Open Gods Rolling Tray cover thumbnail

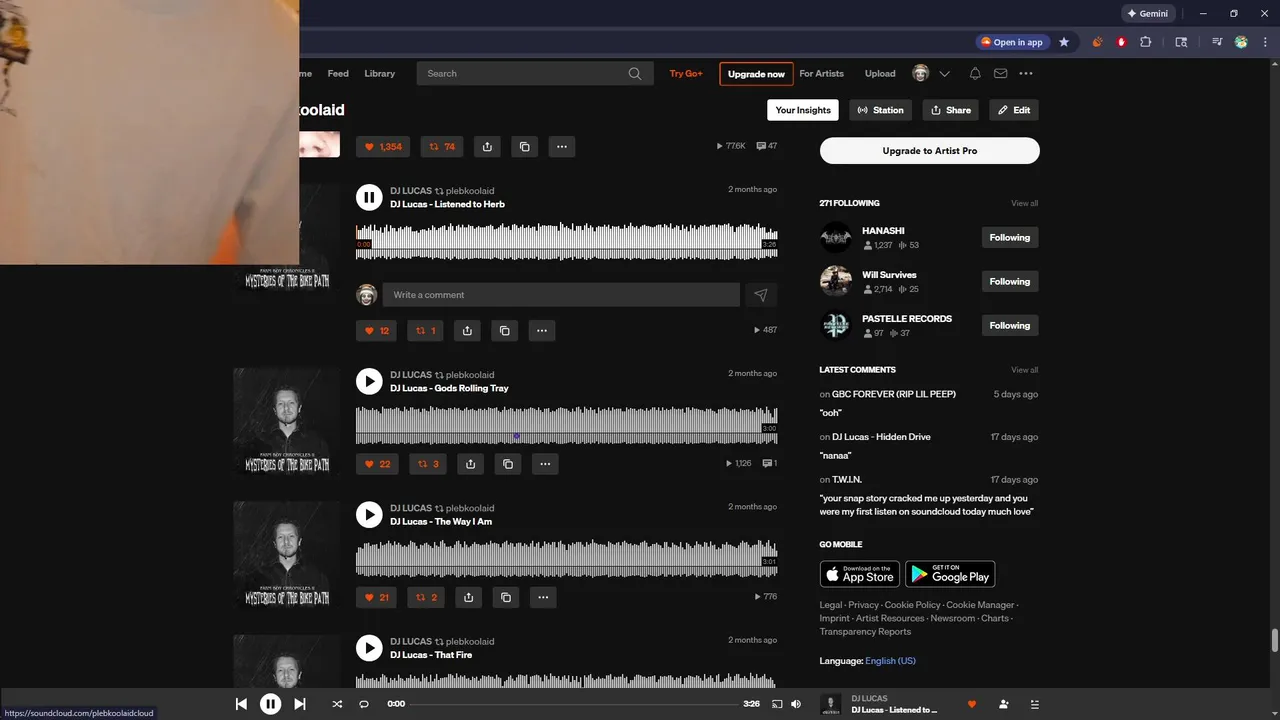coord(287,421)
